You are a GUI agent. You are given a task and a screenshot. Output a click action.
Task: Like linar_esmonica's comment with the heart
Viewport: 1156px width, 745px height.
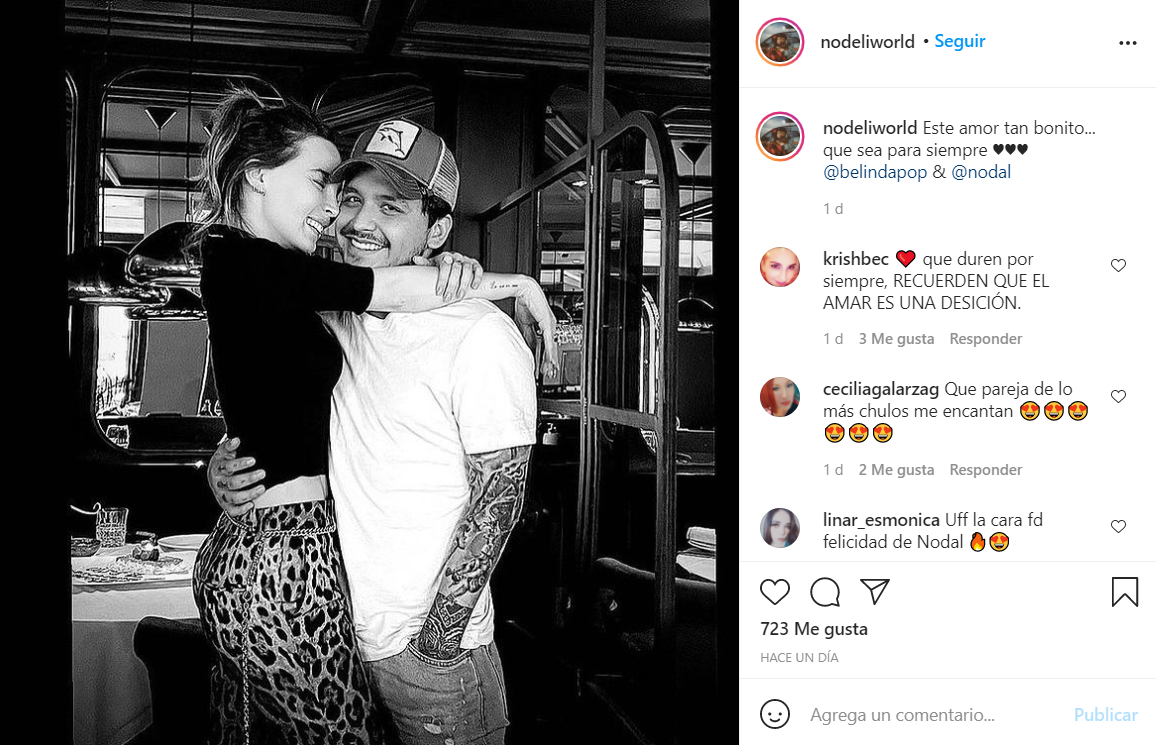tap(1118, 526)
